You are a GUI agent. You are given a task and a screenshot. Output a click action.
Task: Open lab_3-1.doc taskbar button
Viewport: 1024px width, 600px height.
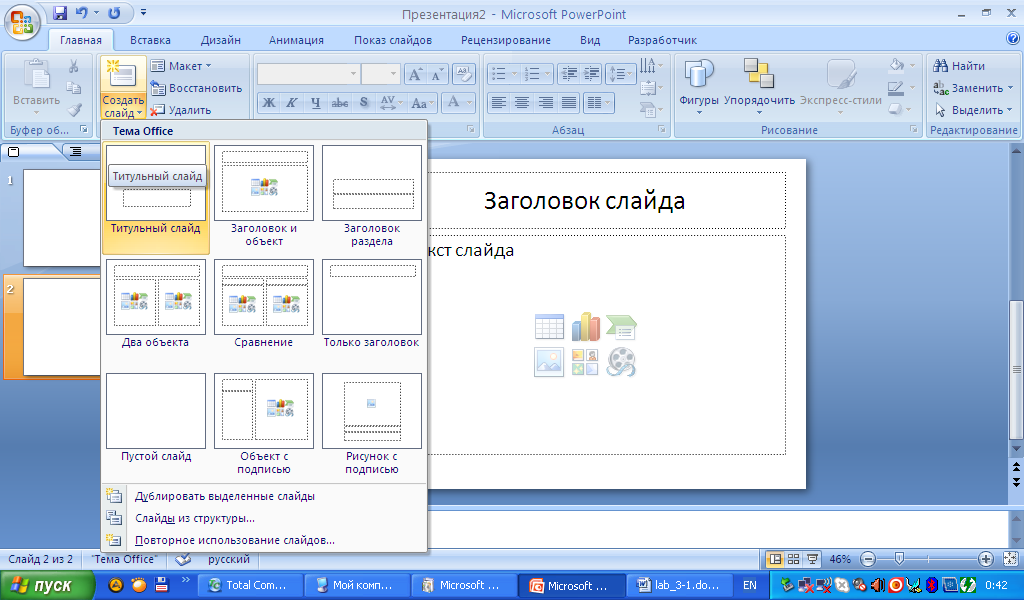[x=680, y=586]
